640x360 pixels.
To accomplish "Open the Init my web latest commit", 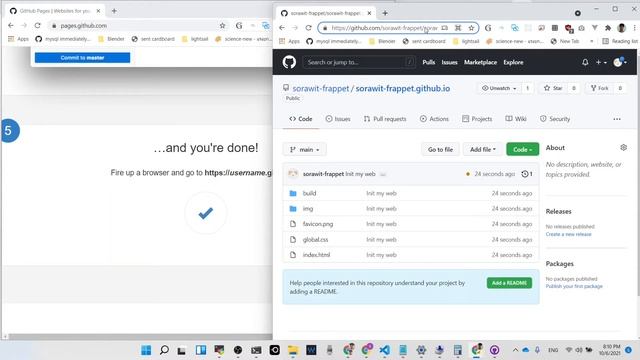I will [x=360, y=174].
